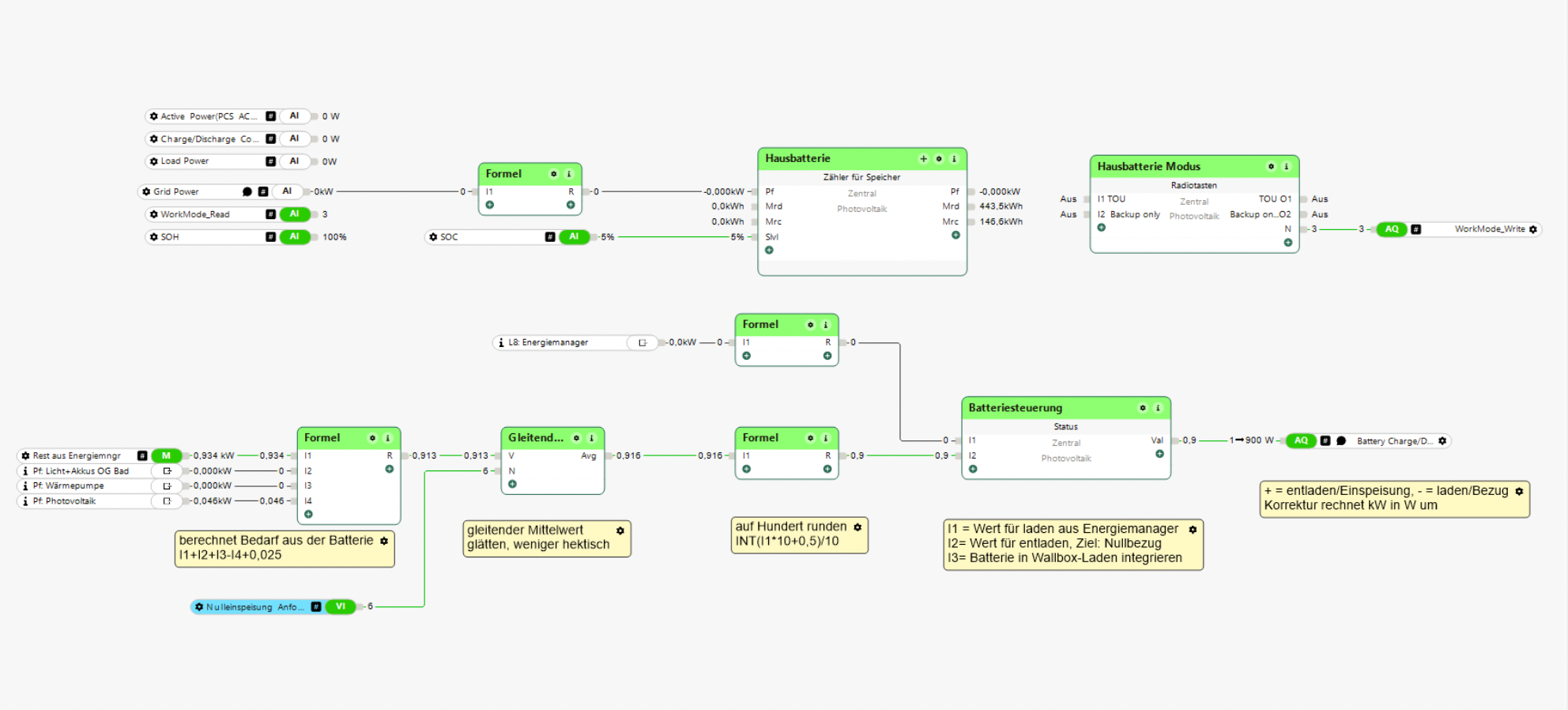The width and height of the screenshot is (1568, 710).
Task: Click gear icon on Nulleinspeisung Anfo... input
Action: click(x=199, y=607)
